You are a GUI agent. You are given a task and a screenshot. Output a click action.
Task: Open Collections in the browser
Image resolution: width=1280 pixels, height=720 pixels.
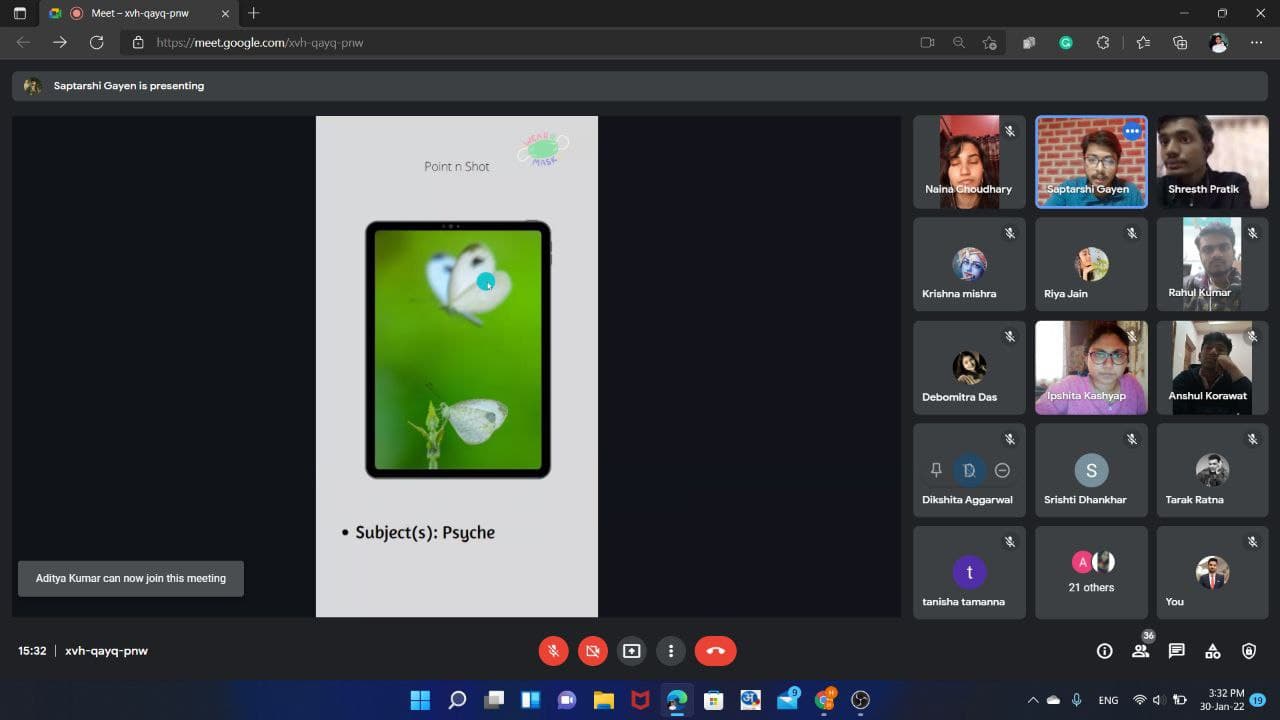point(1180,43)
